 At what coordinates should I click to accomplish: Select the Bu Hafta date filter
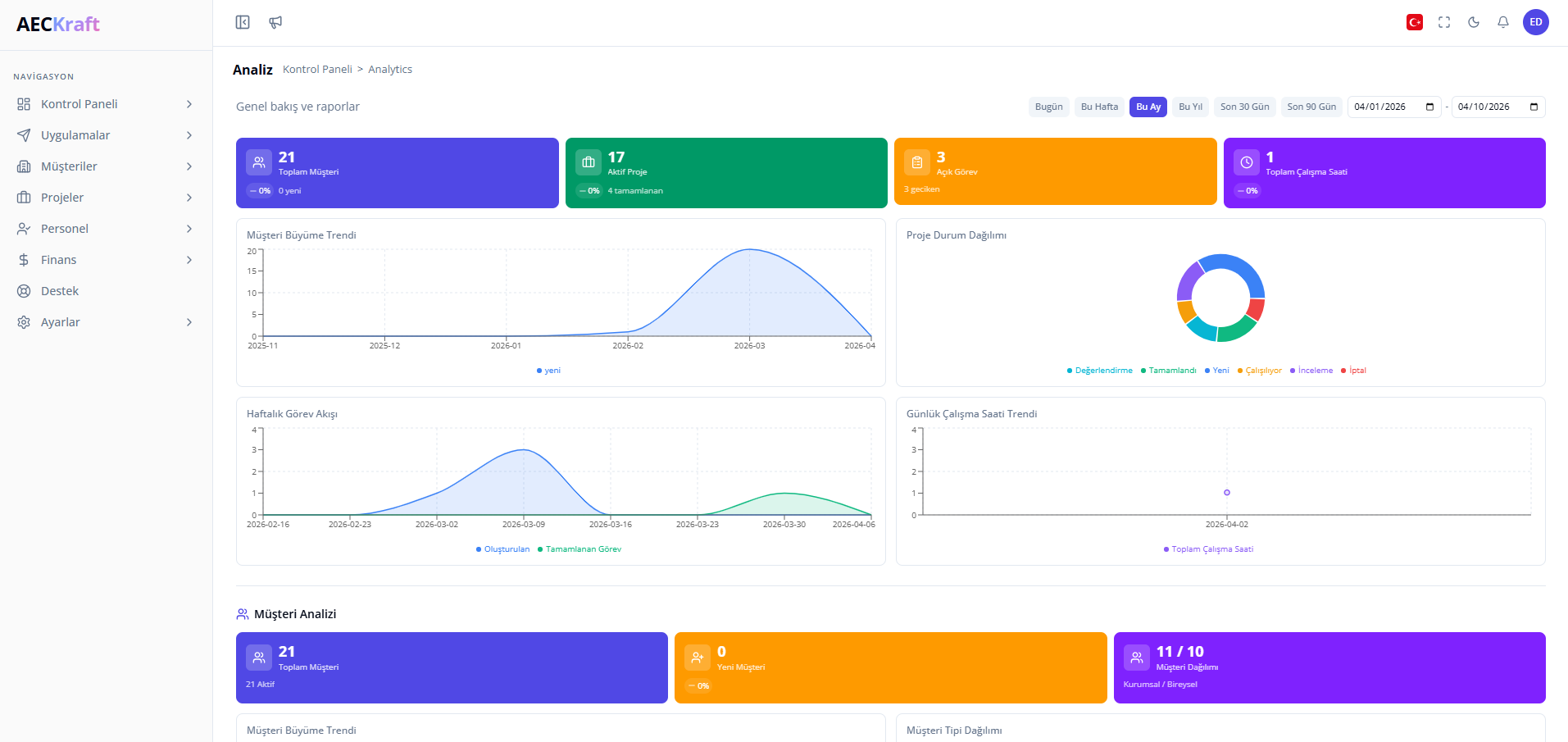tap(1098, 107)
